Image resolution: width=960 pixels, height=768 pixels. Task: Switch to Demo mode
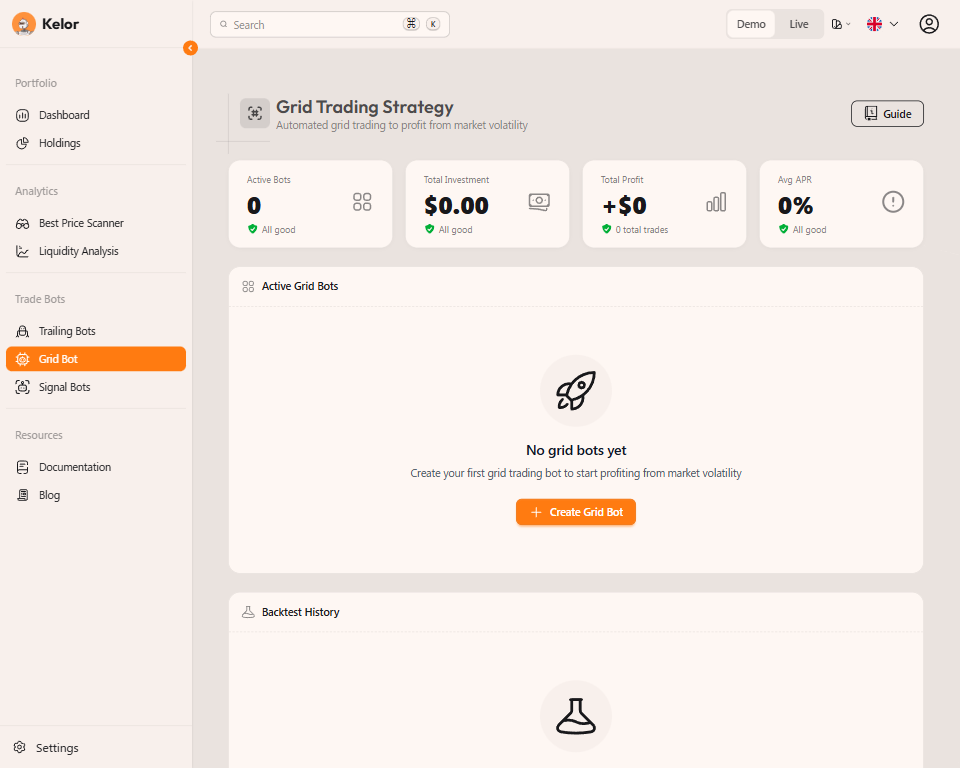click(x=751, y=24)
